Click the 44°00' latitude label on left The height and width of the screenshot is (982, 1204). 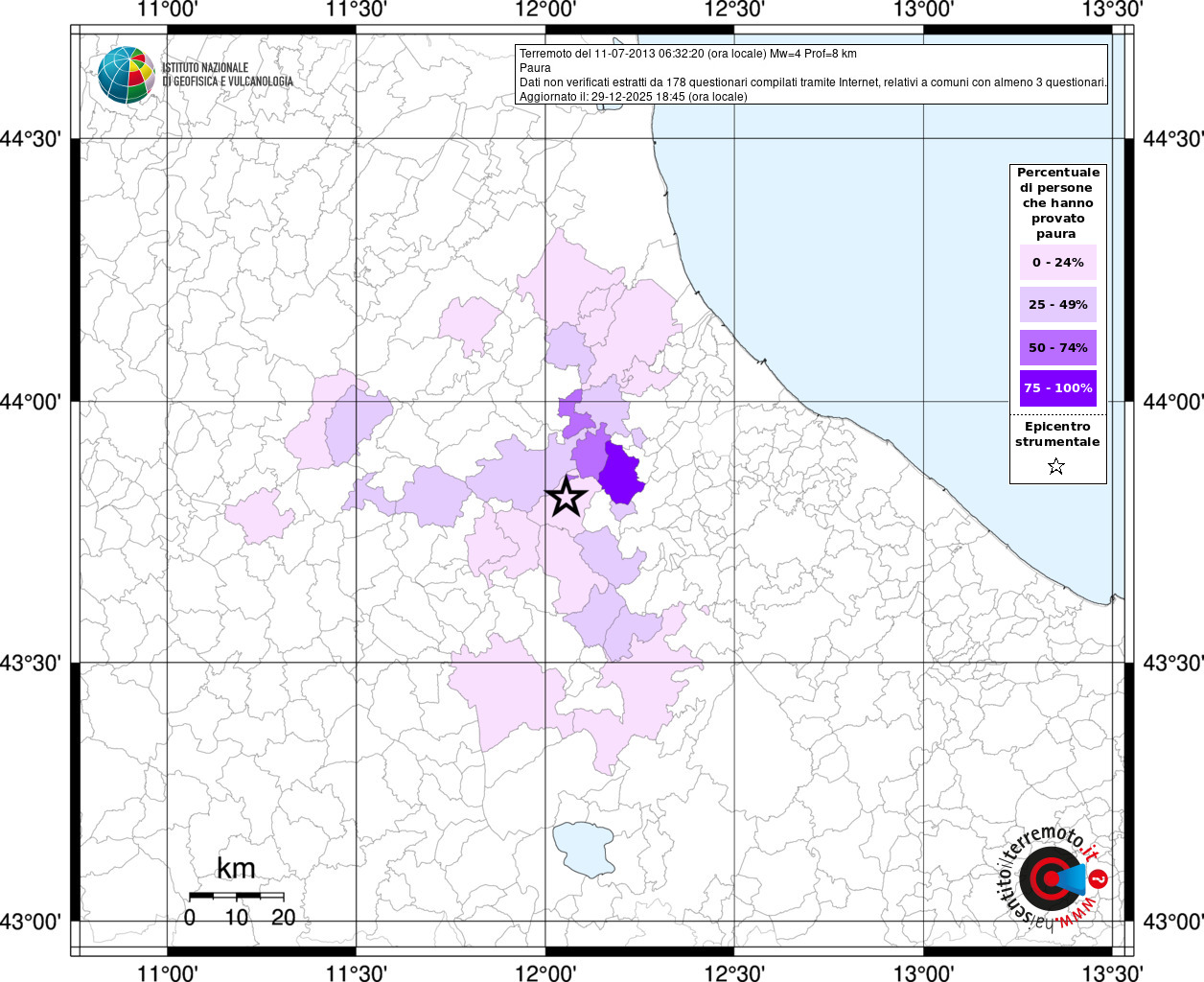click(x=36, y=402)
